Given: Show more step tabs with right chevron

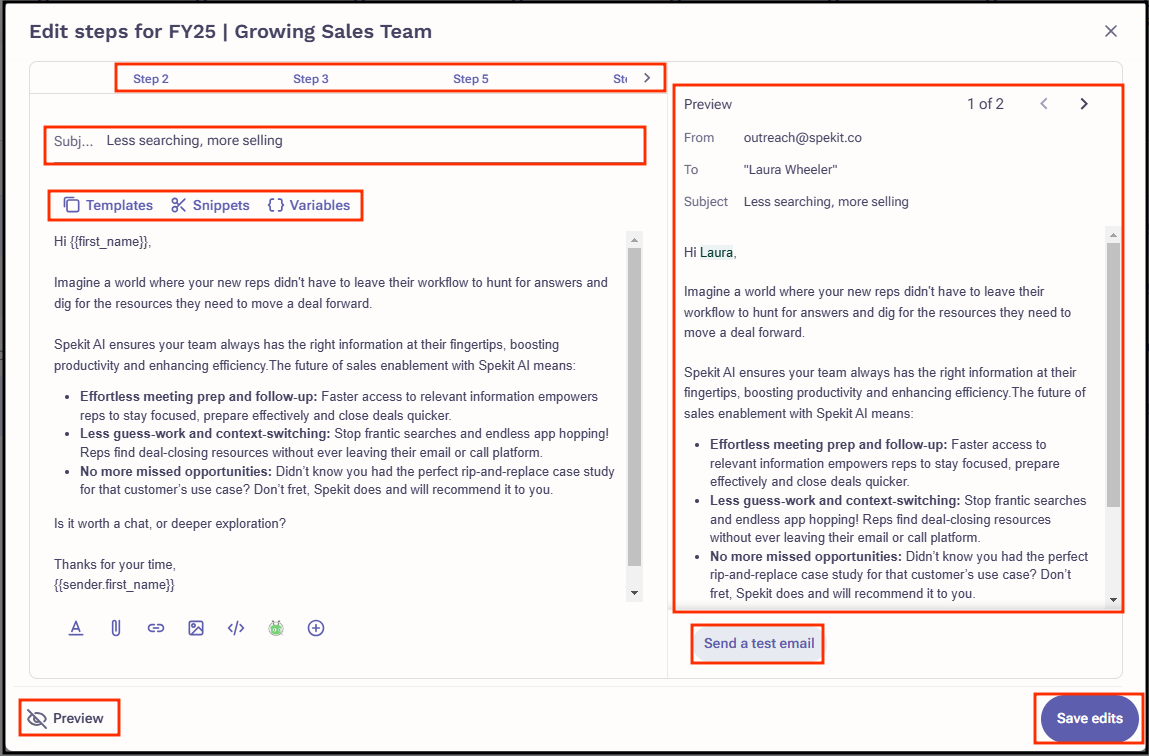Looking at the screenshot, I should (x=646, y=78).
